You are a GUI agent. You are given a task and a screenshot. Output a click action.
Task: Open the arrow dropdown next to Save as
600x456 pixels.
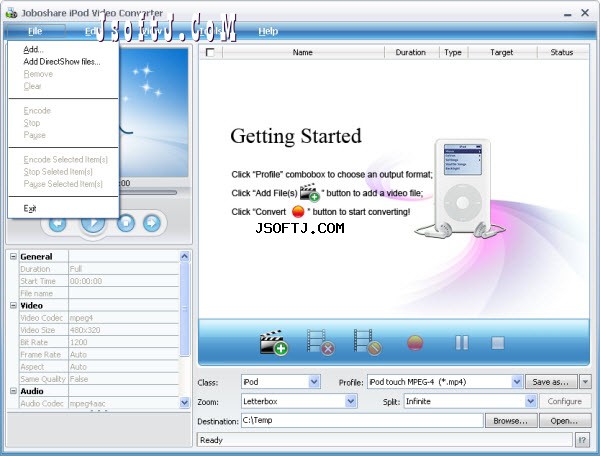click(x=585, y=382)
